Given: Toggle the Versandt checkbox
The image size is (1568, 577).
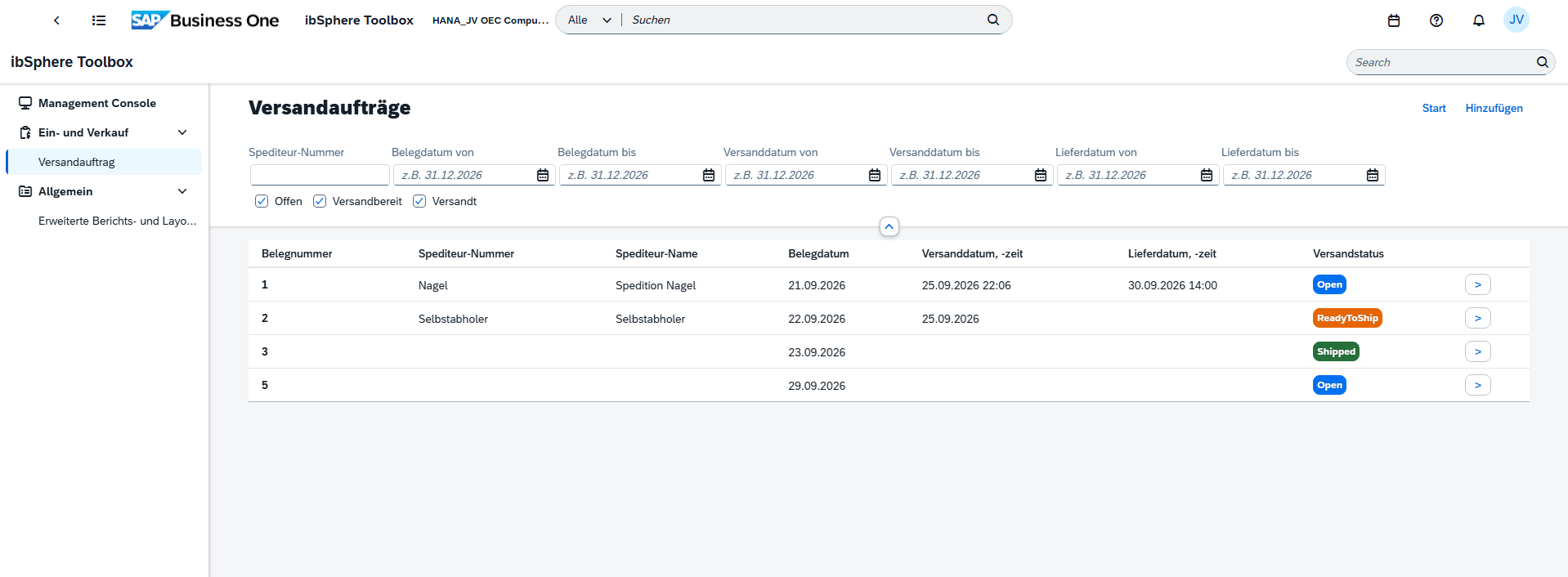Looking at the screenshot, I should 419,201.
